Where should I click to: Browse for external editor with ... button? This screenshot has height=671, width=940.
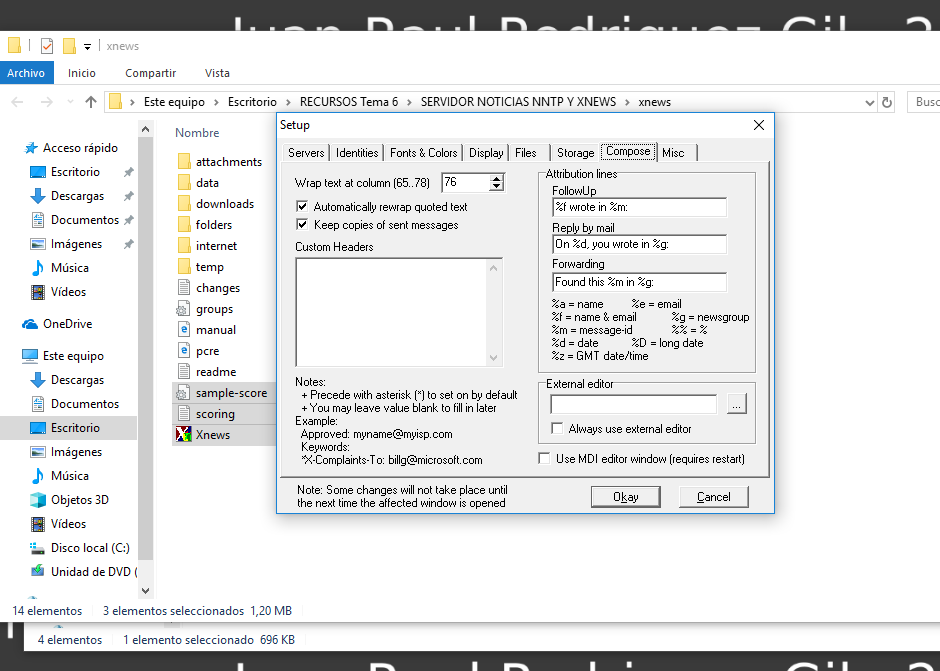[x=736, y=404]
